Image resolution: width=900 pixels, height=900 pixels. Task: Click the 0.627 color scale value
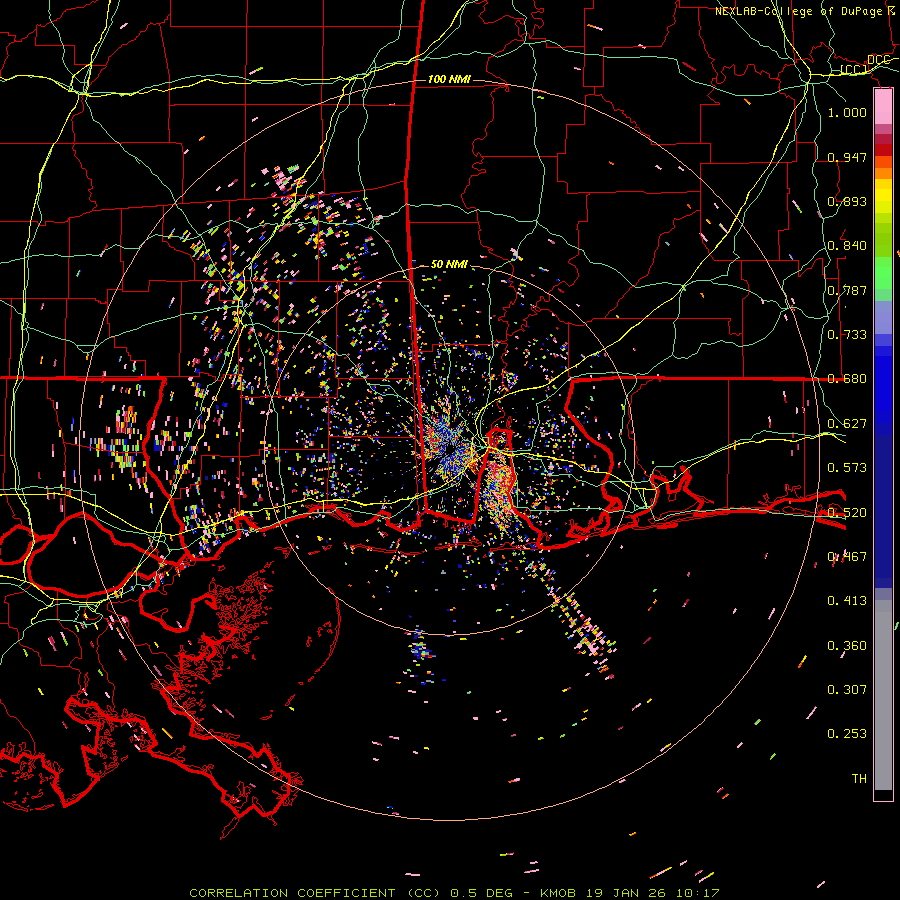point(847,424)
